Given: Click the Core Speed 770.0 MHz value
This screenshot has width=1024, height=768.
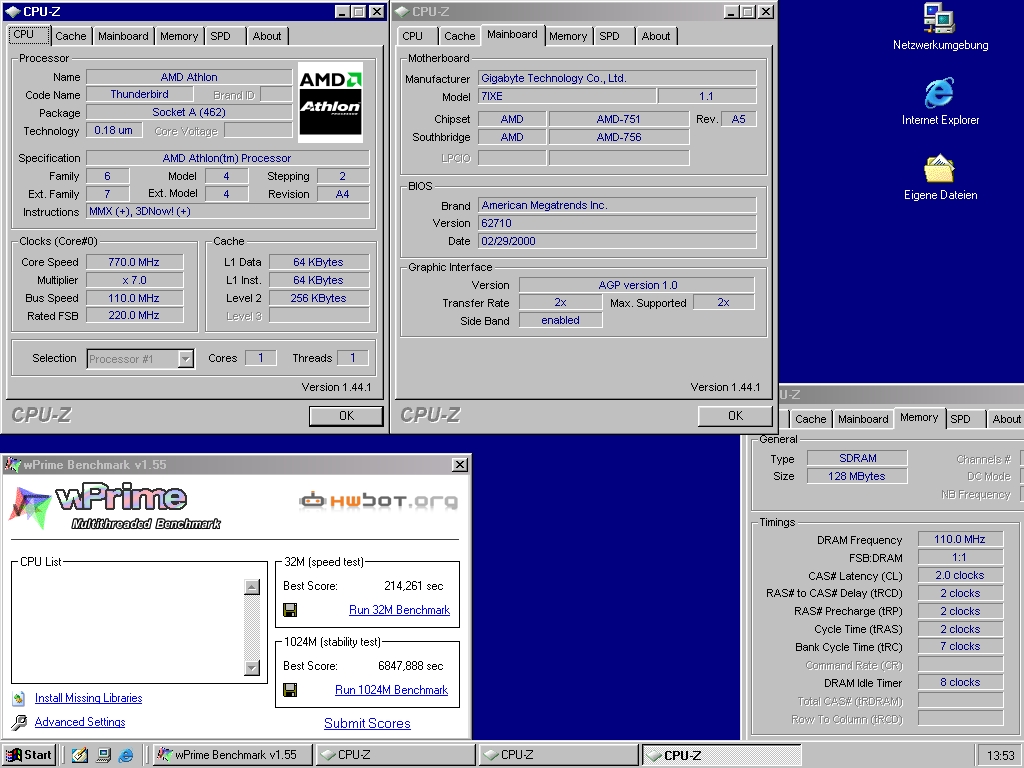Looking at the screenshot, I should coord(134,262).
